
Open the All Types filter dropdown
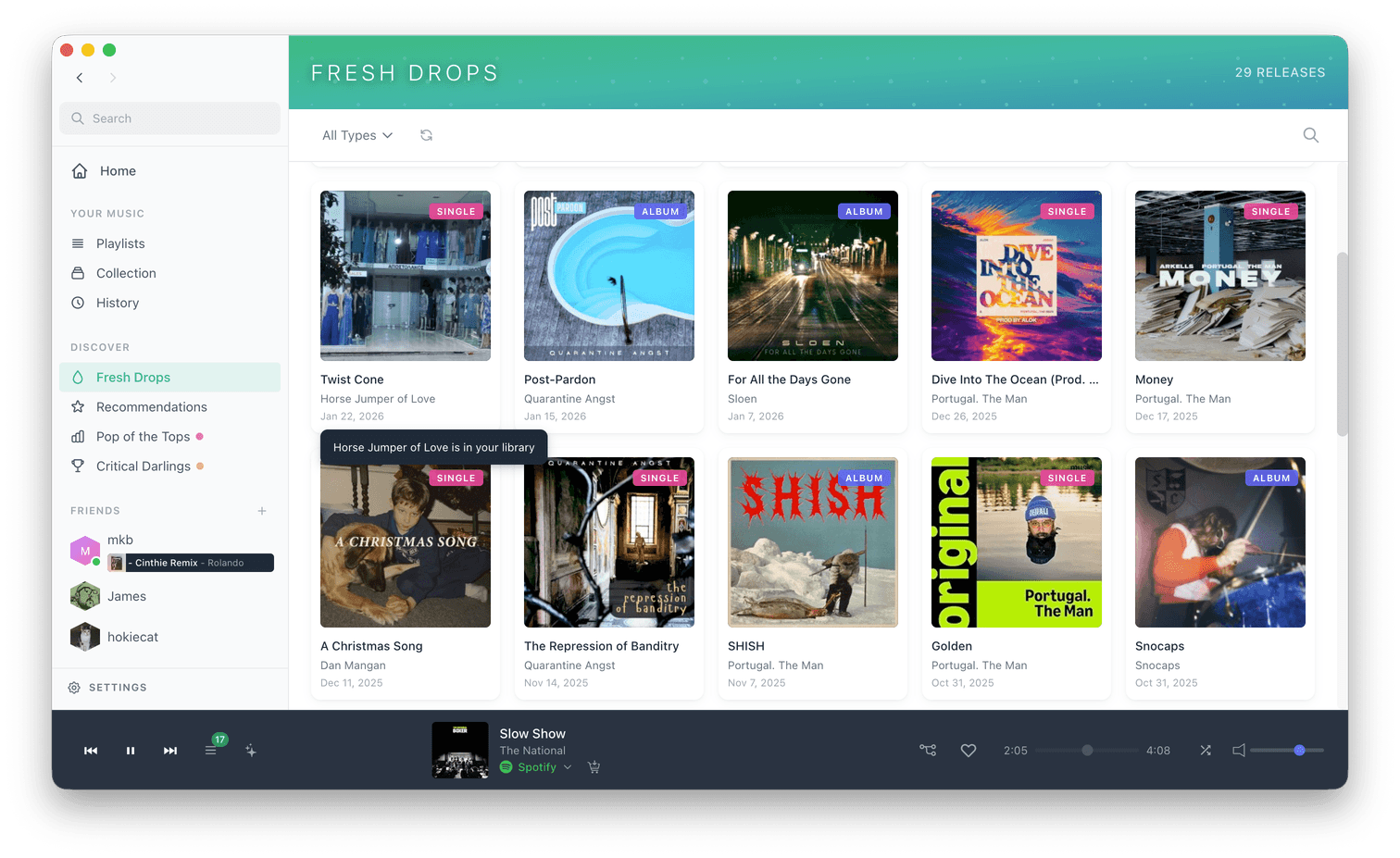(x=357, y=135)
